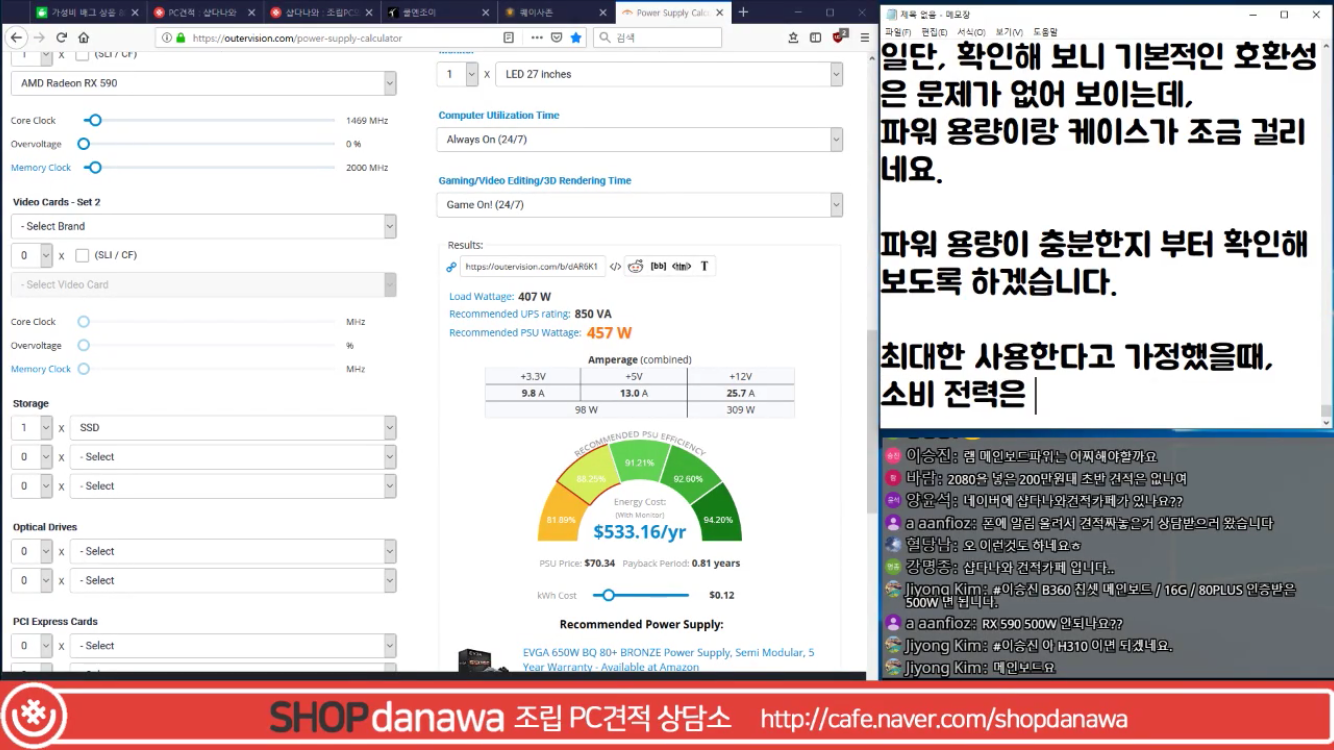Open the first Optical Drives Select dropdown
1334x750 pixels.
pyautogui.click(x=233, y=551)
